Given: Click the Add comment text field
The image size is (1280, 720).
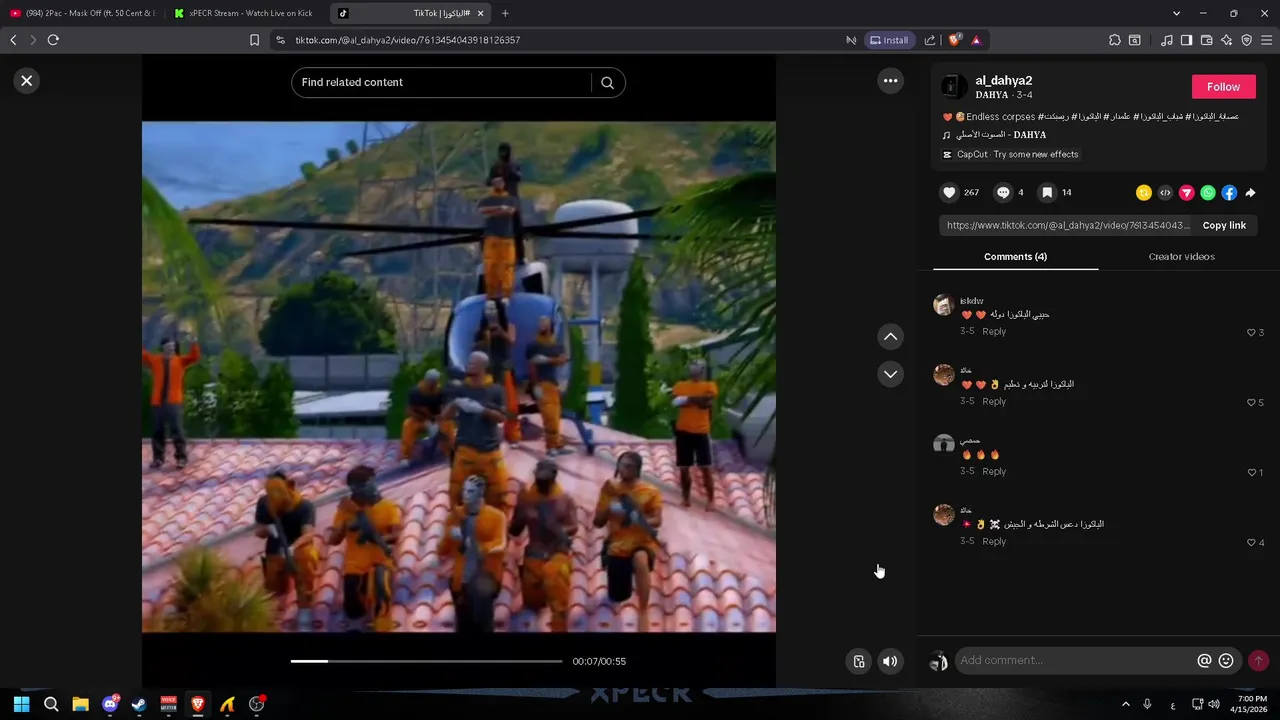Looking at the screenshot, I should click(1075, 661).
